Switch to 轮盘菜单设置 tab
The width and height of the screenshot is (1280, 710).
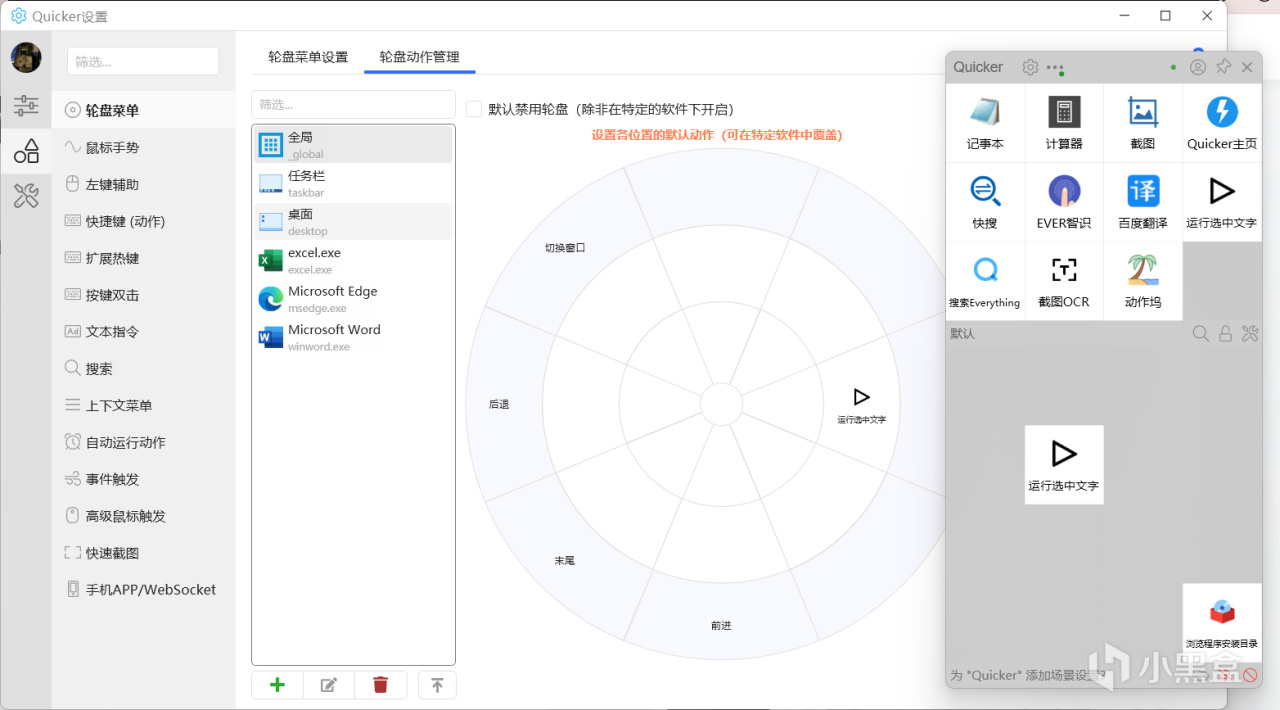pyautogui.click(x=308, y=57)
